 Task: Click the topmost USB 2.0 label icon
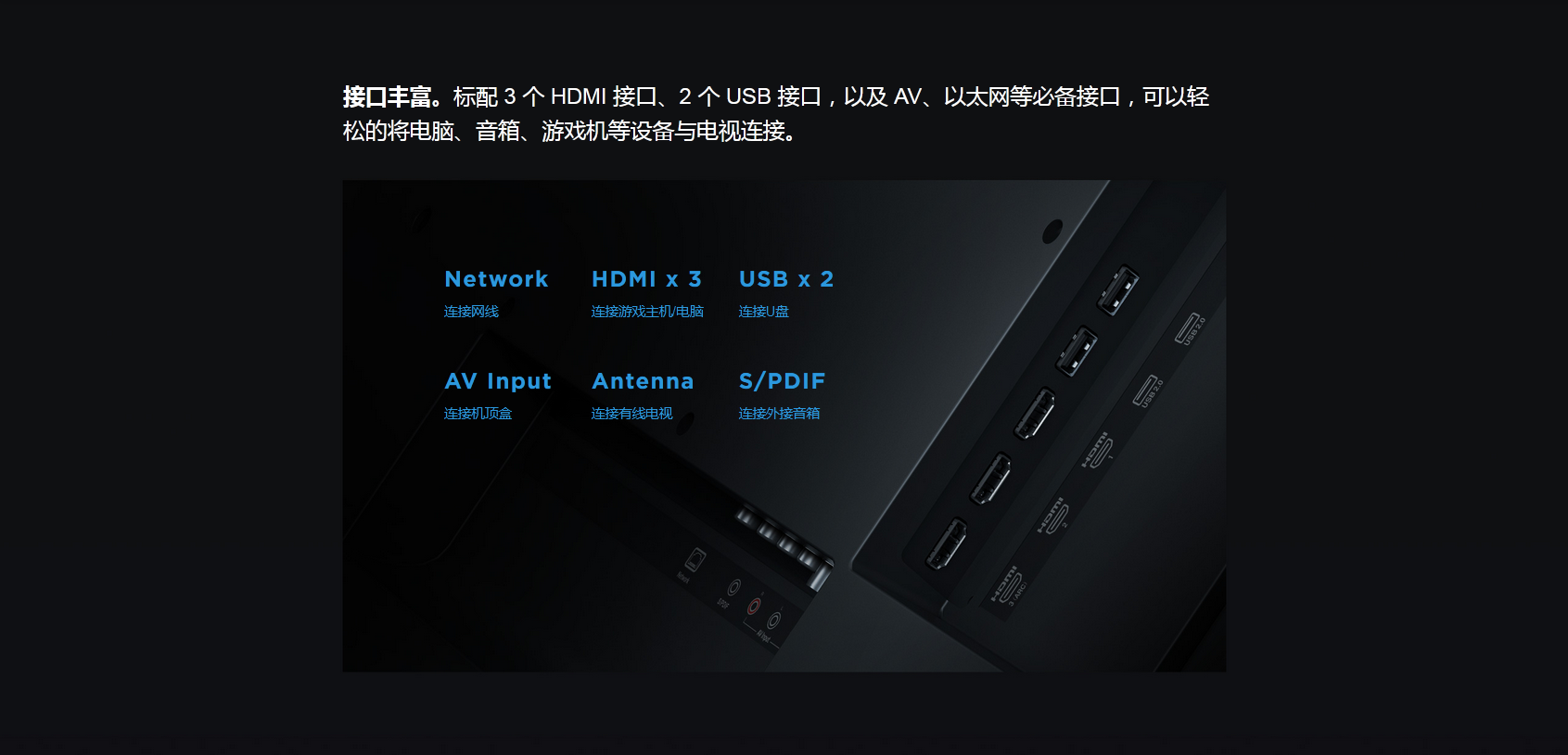(1191, 329)
